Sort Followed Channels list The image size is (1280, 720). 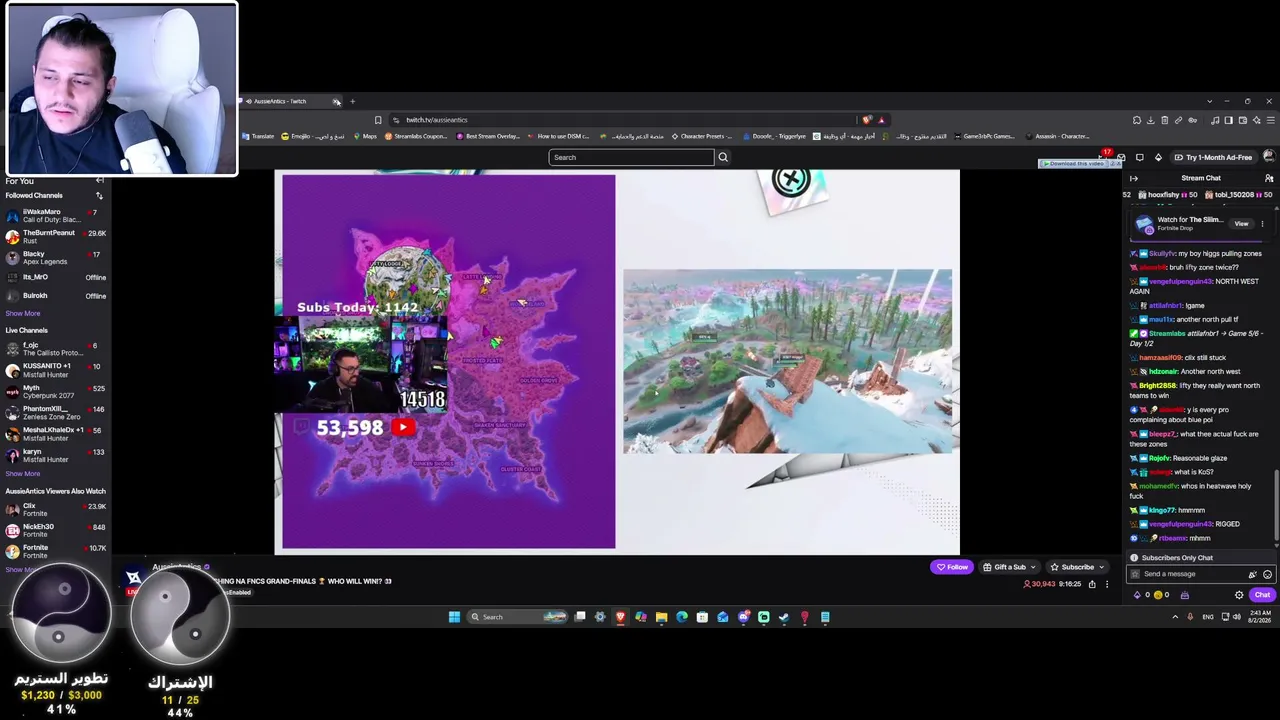coord(99,195)
